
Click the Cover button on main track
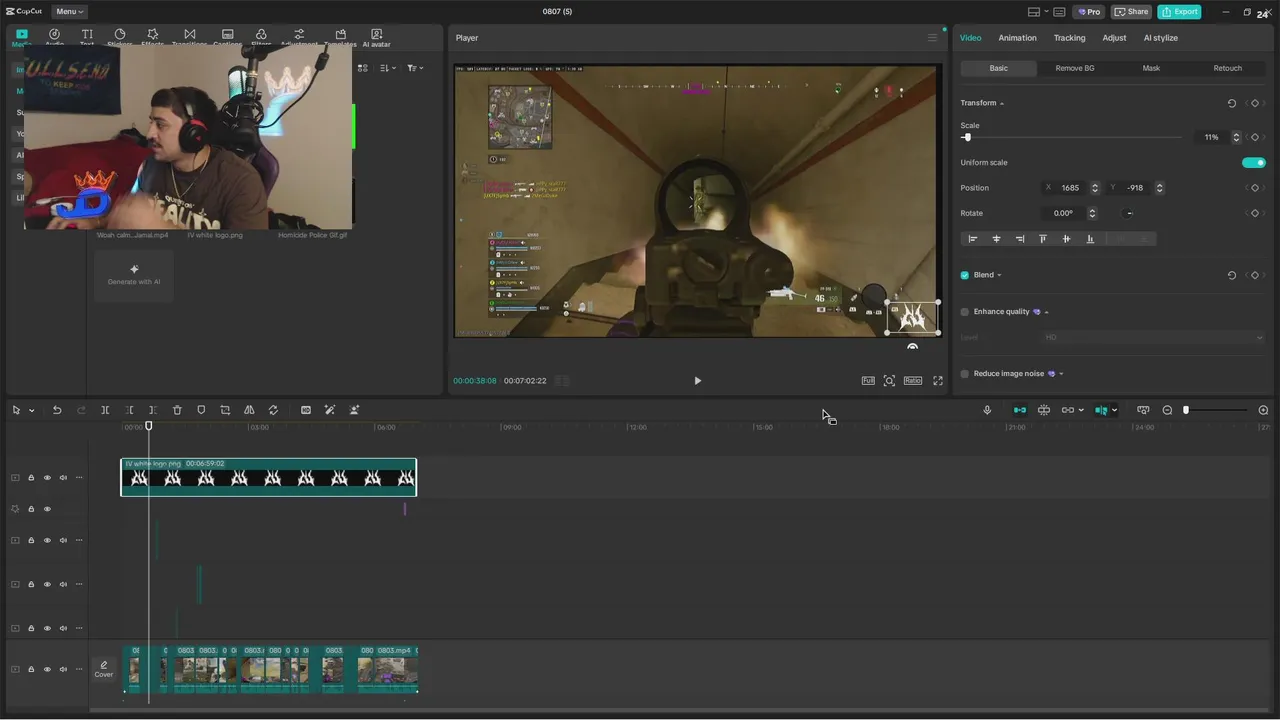[x=104, y=669]
